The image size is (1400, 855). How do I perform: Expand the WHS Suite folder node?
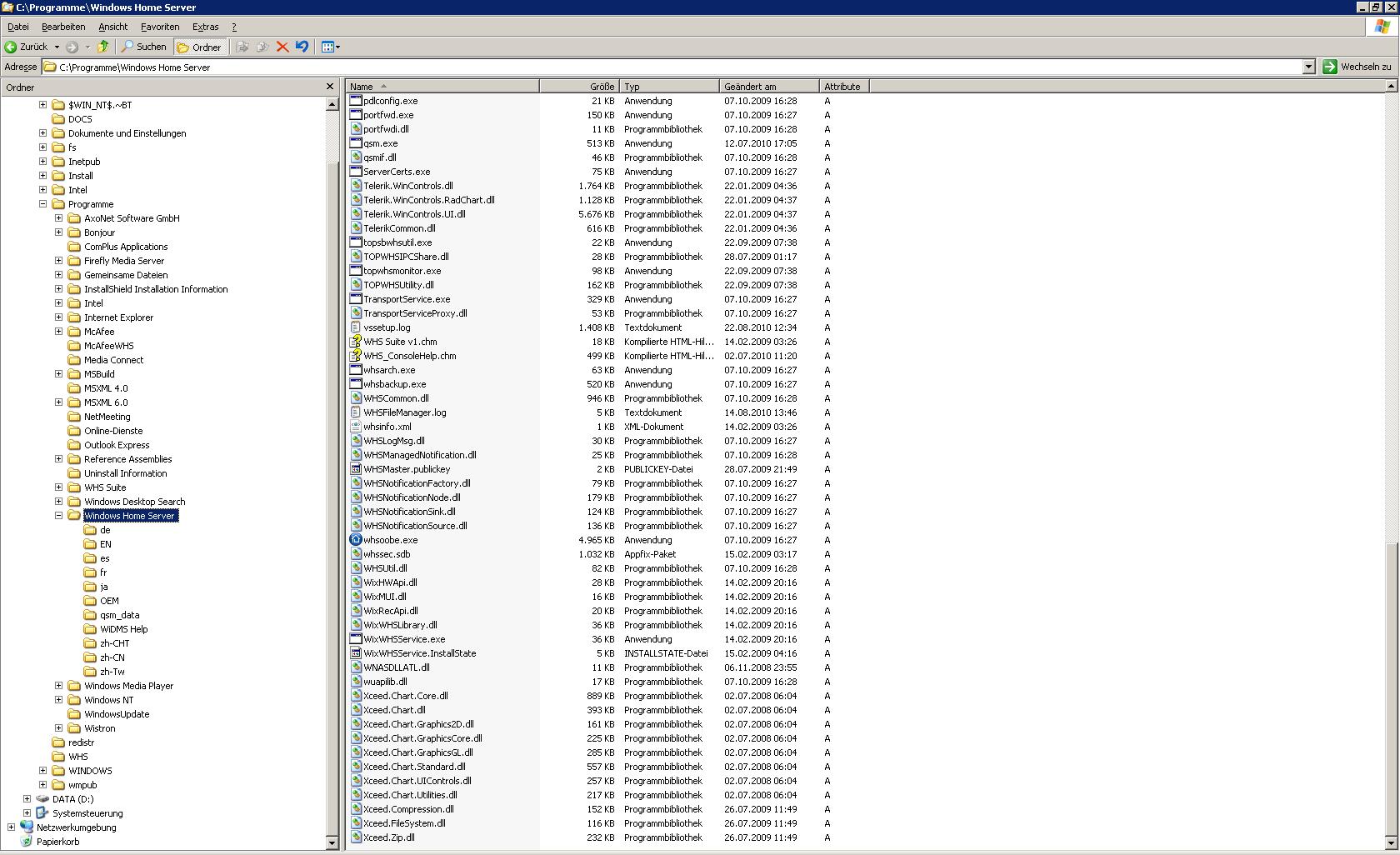[x=58, y=487]
